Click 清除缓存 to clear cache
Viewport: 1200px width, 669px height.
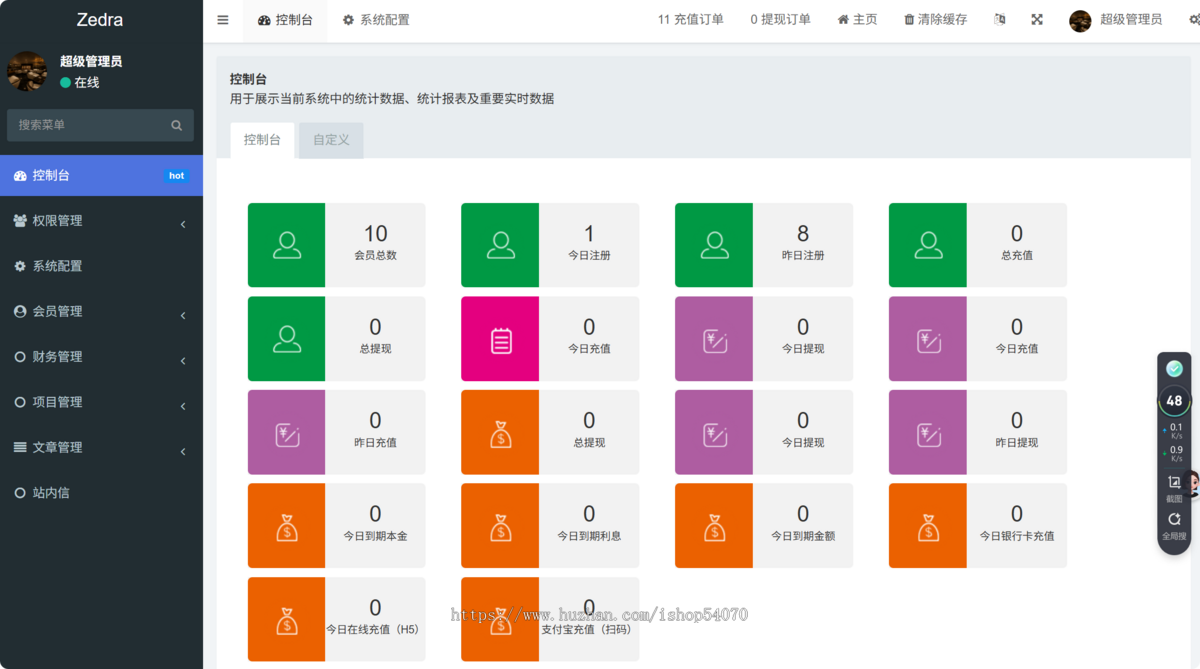(936, 20)
